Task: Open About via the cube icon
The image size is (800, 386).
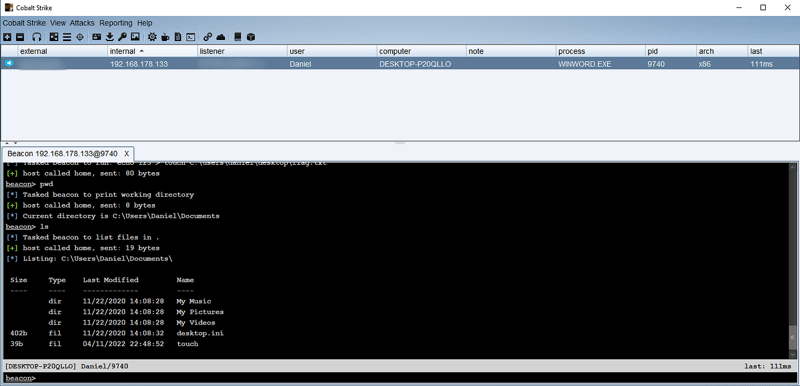Action: coord(251,37)
